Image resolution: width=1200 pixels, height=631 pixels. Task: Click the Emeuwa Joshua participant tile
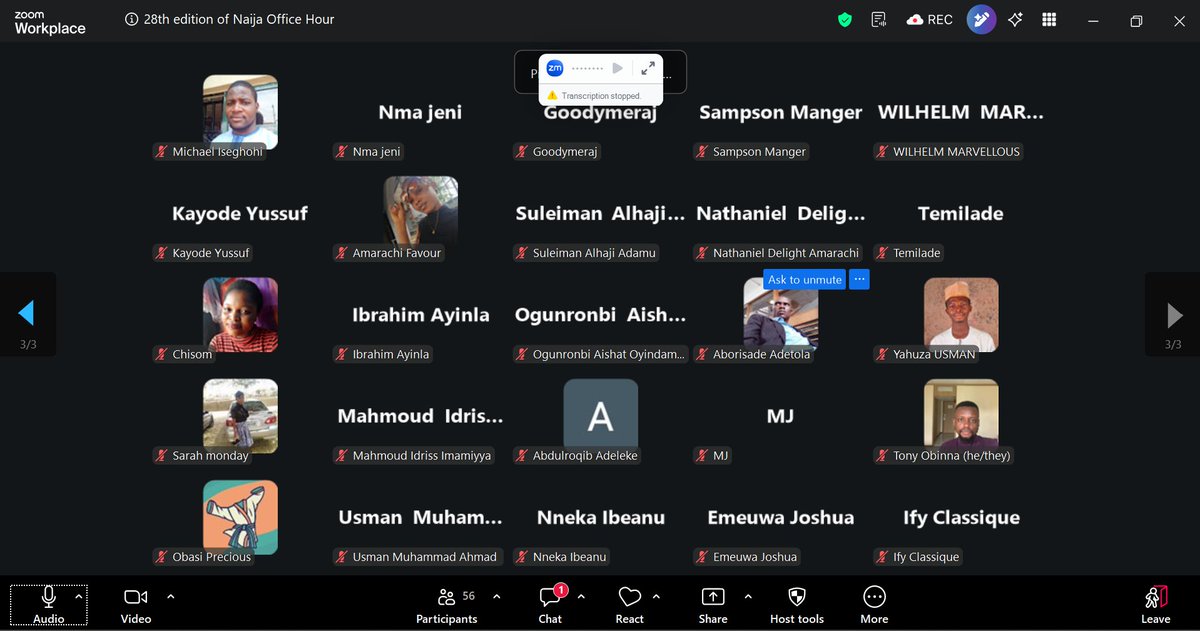[x=780, y=516]
